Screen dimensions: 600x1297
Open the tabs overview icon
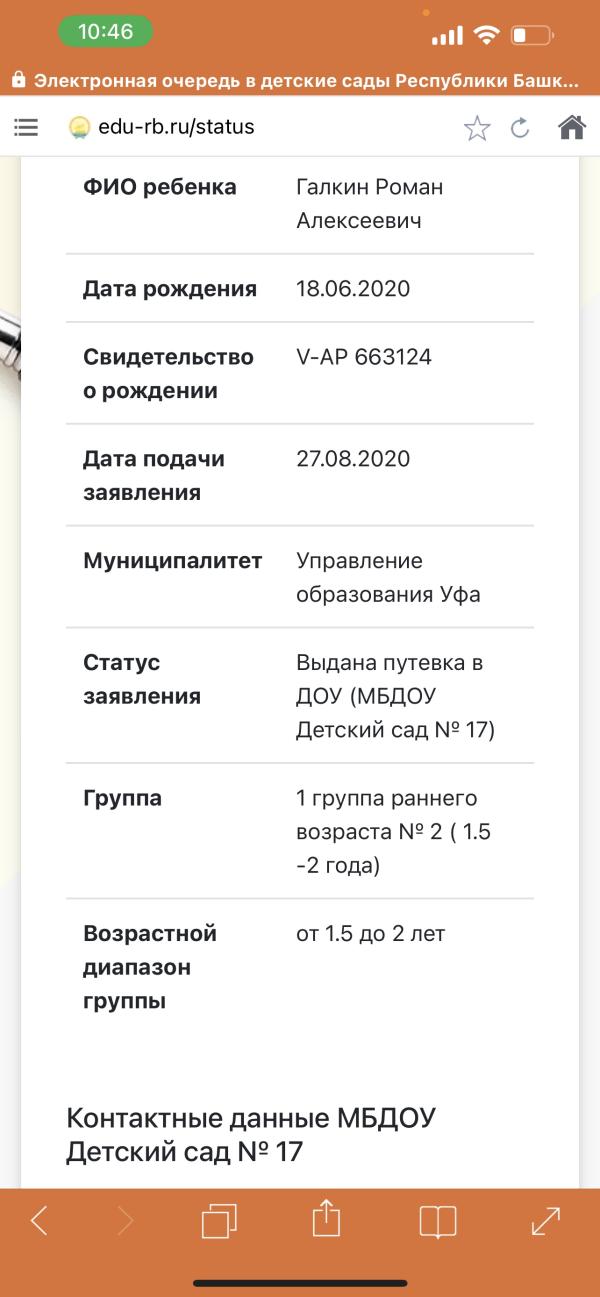click(219, 1221)
